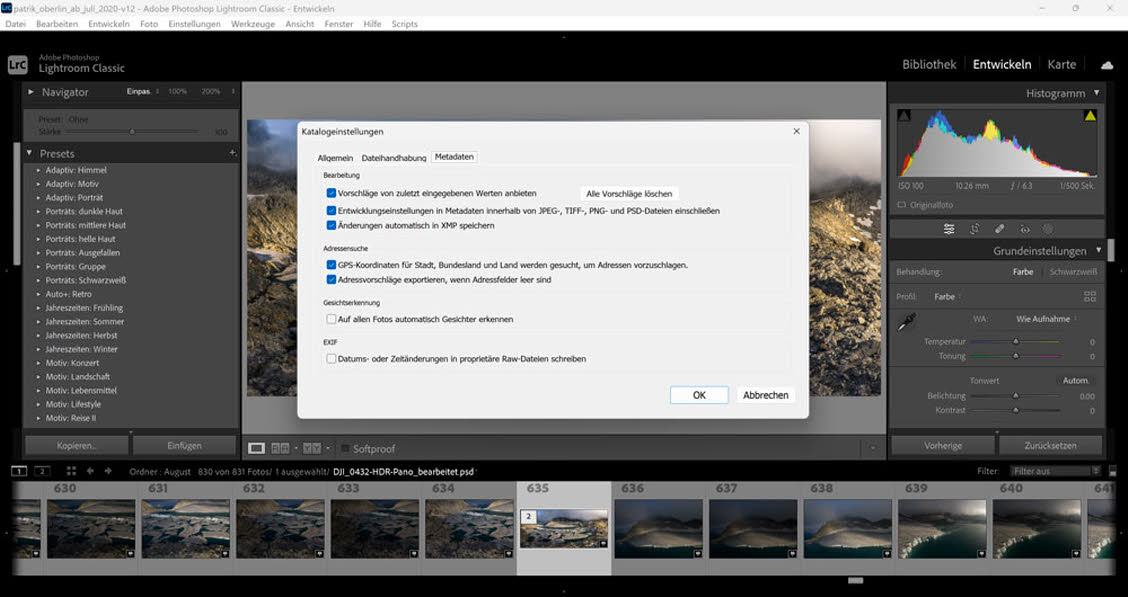Enable writing date changes to Raw files
The width and height of the screenshot is (1128, 597).
point(331,358)
